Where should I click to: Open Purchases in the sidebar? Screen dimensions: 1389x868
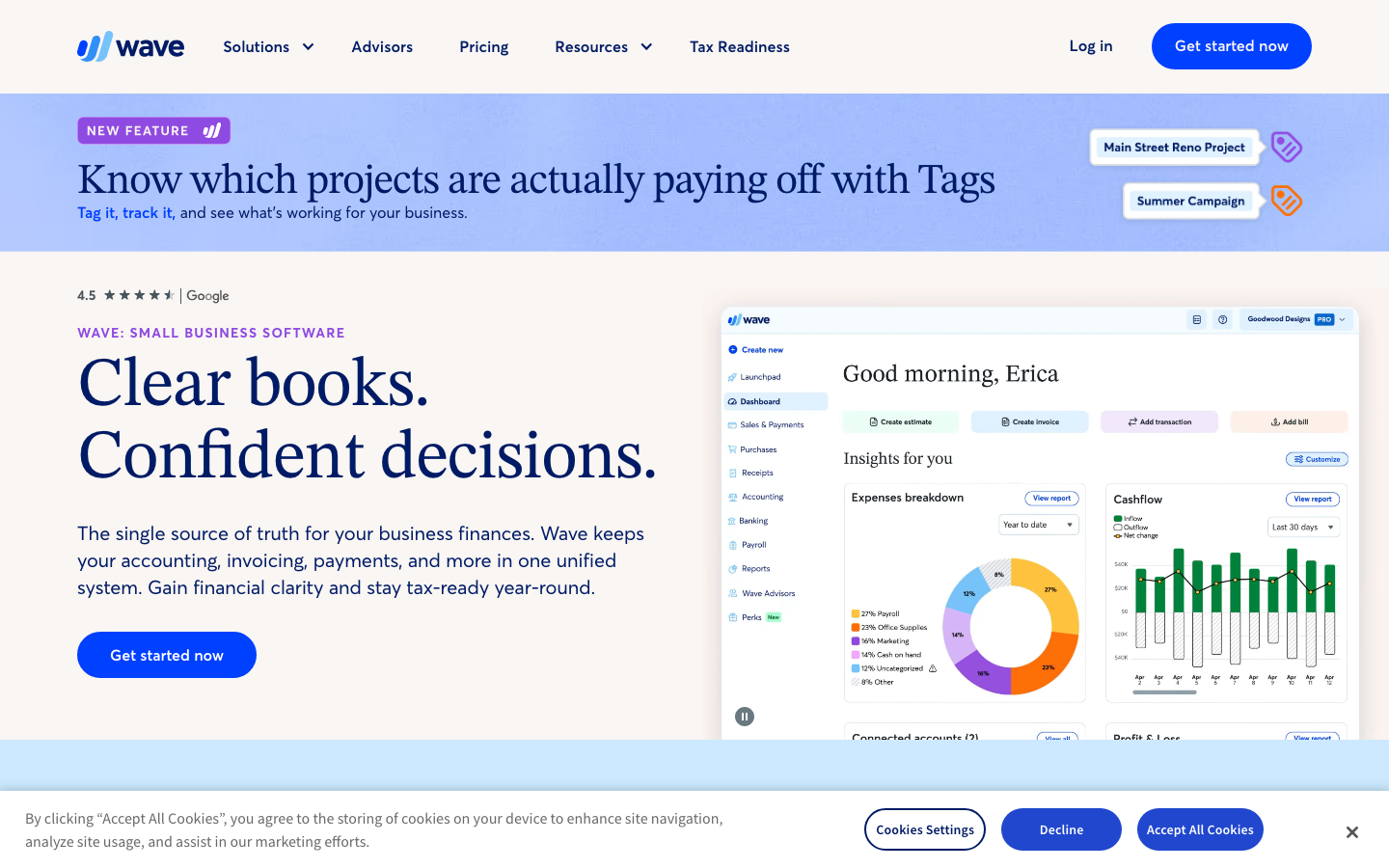[x=752, y=449]
